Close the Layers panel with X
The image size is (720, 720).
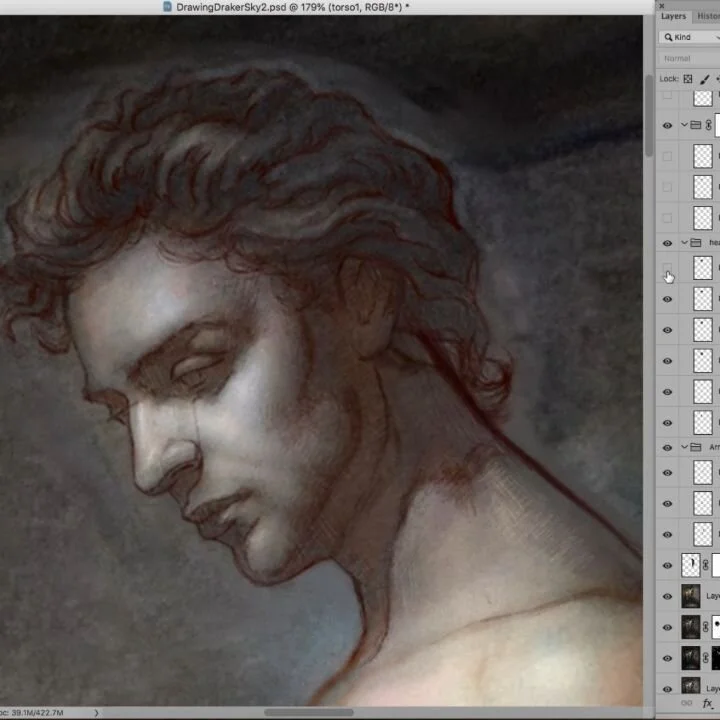click(x=660, y=5)
